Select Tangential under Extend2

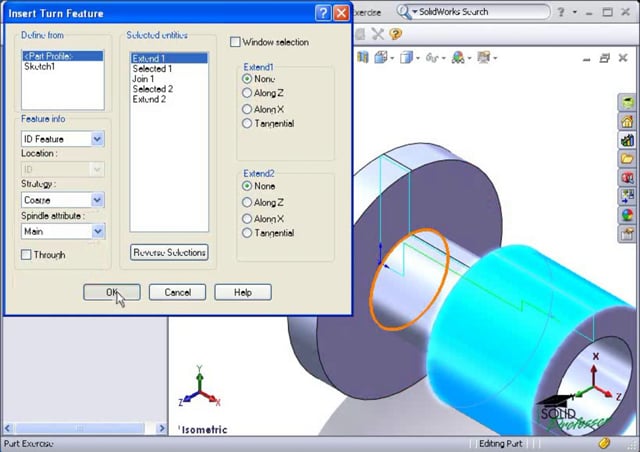point(247,233)
